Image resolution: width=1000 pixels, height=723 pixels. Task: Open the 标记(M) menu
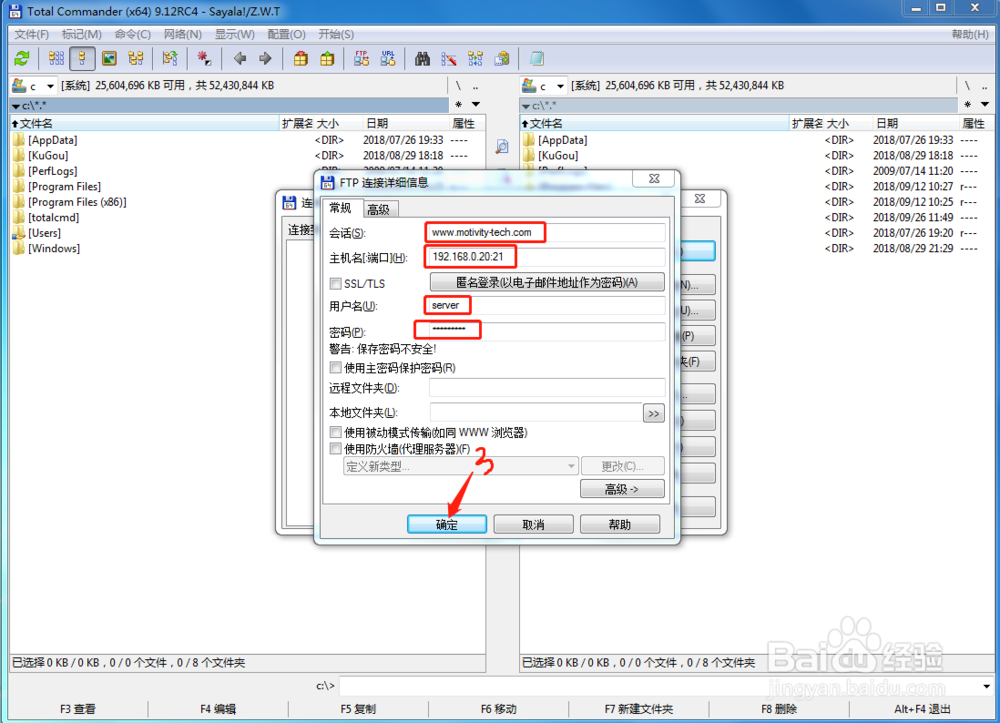pyautogui.click(x=81, y=34)
